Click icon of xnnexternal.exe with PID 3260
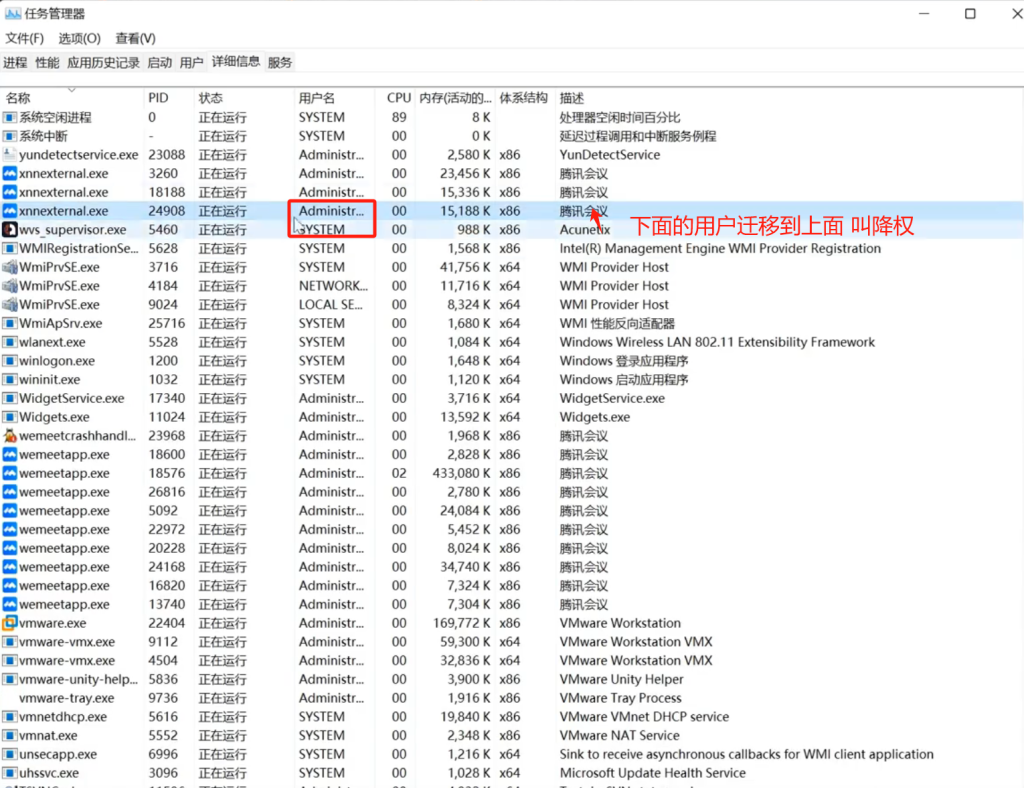1024x788 pixels. [9, 174]
